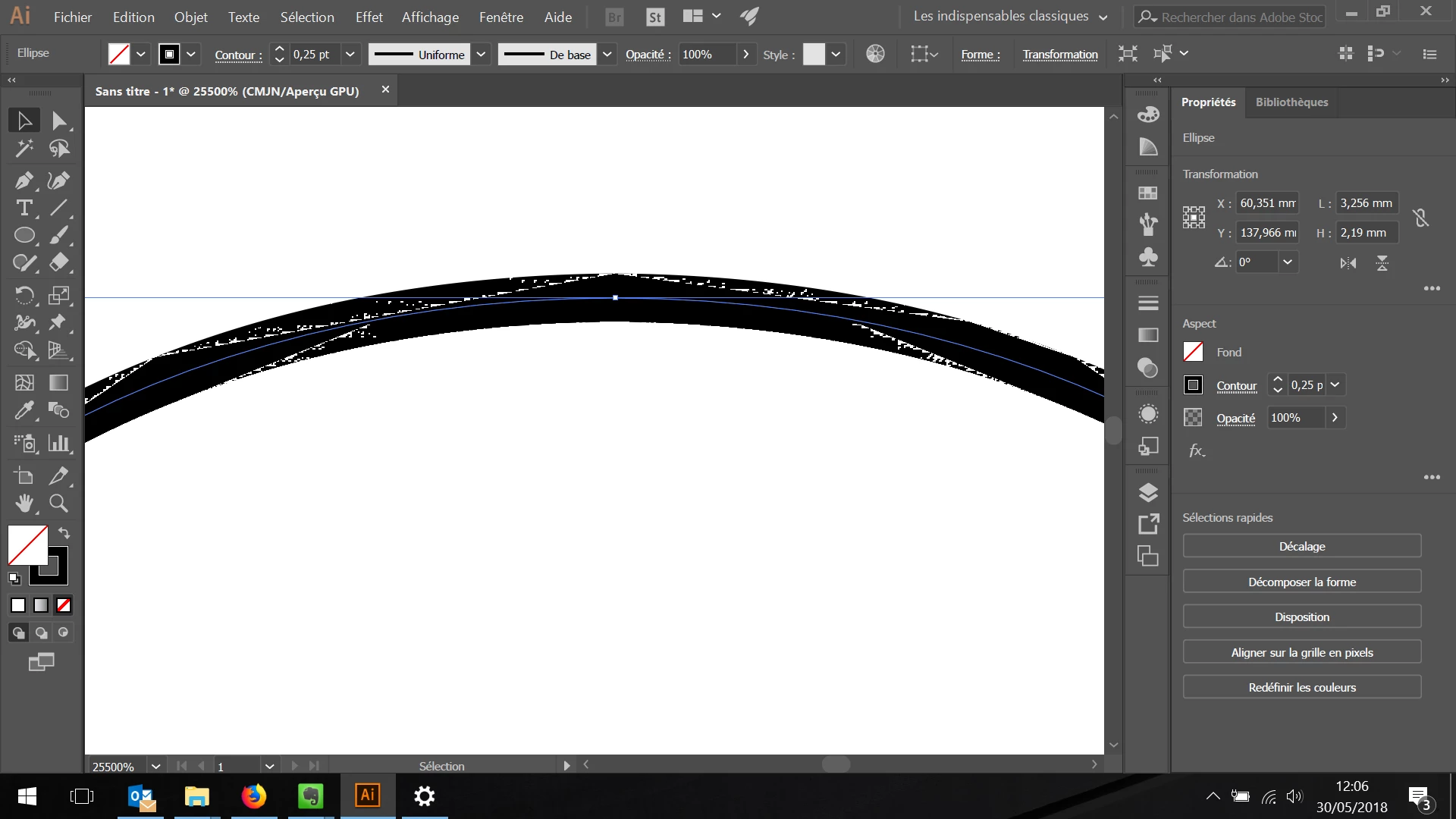1456x819 pixels.
Task: Open the zoom level dropdown
Action: [x=155, y=766]
